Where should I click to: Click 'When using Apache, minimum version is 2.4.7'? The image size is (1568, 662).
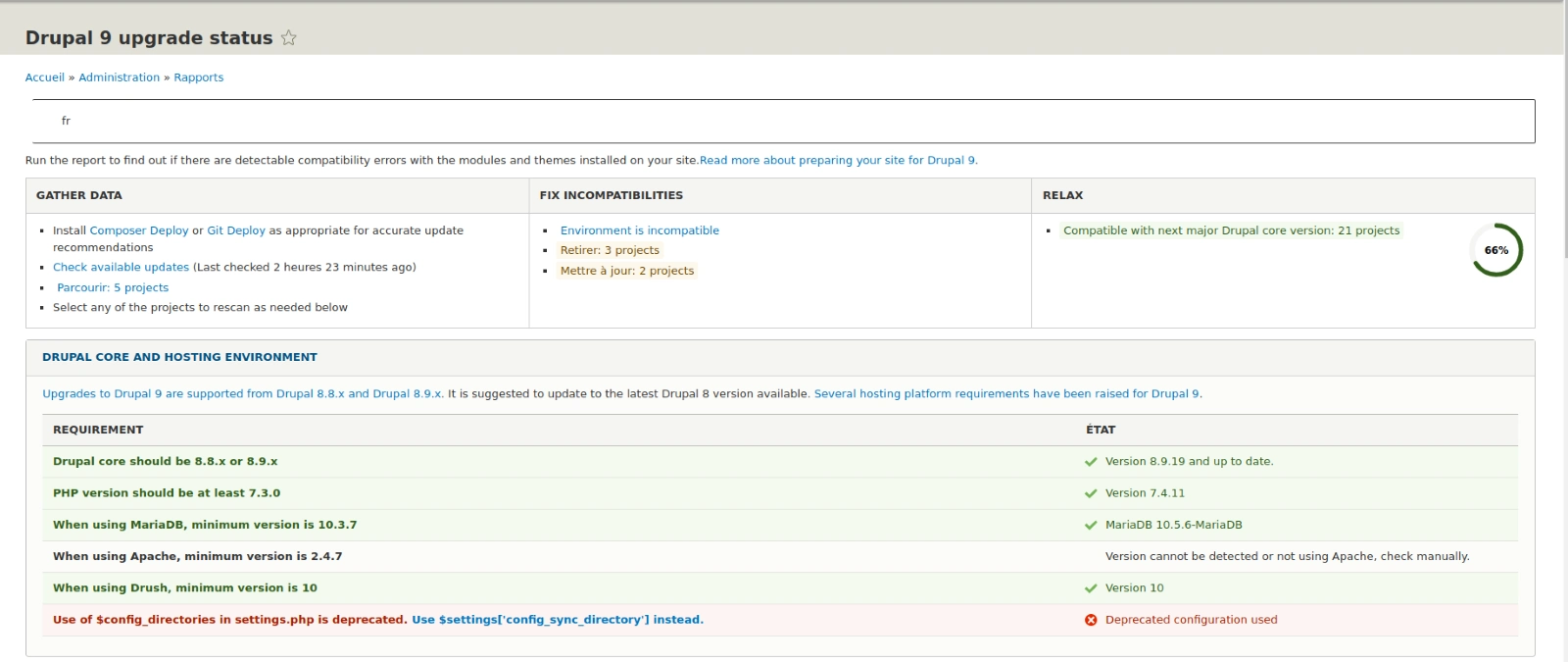tap(197, 556)
